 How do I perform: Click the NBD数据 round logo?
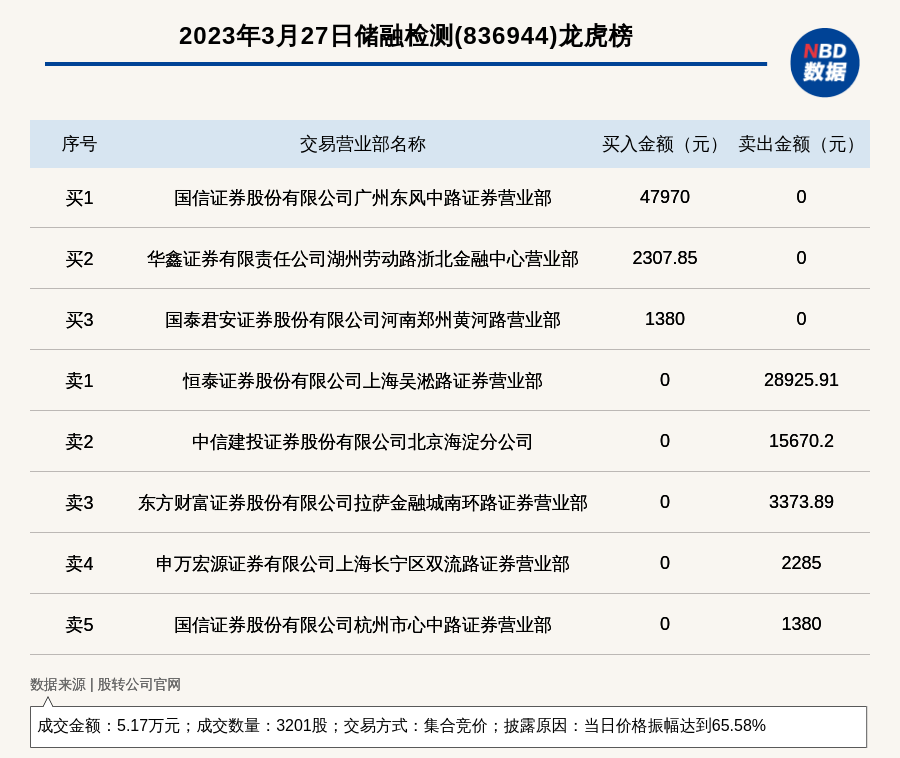tap(824, 63)
